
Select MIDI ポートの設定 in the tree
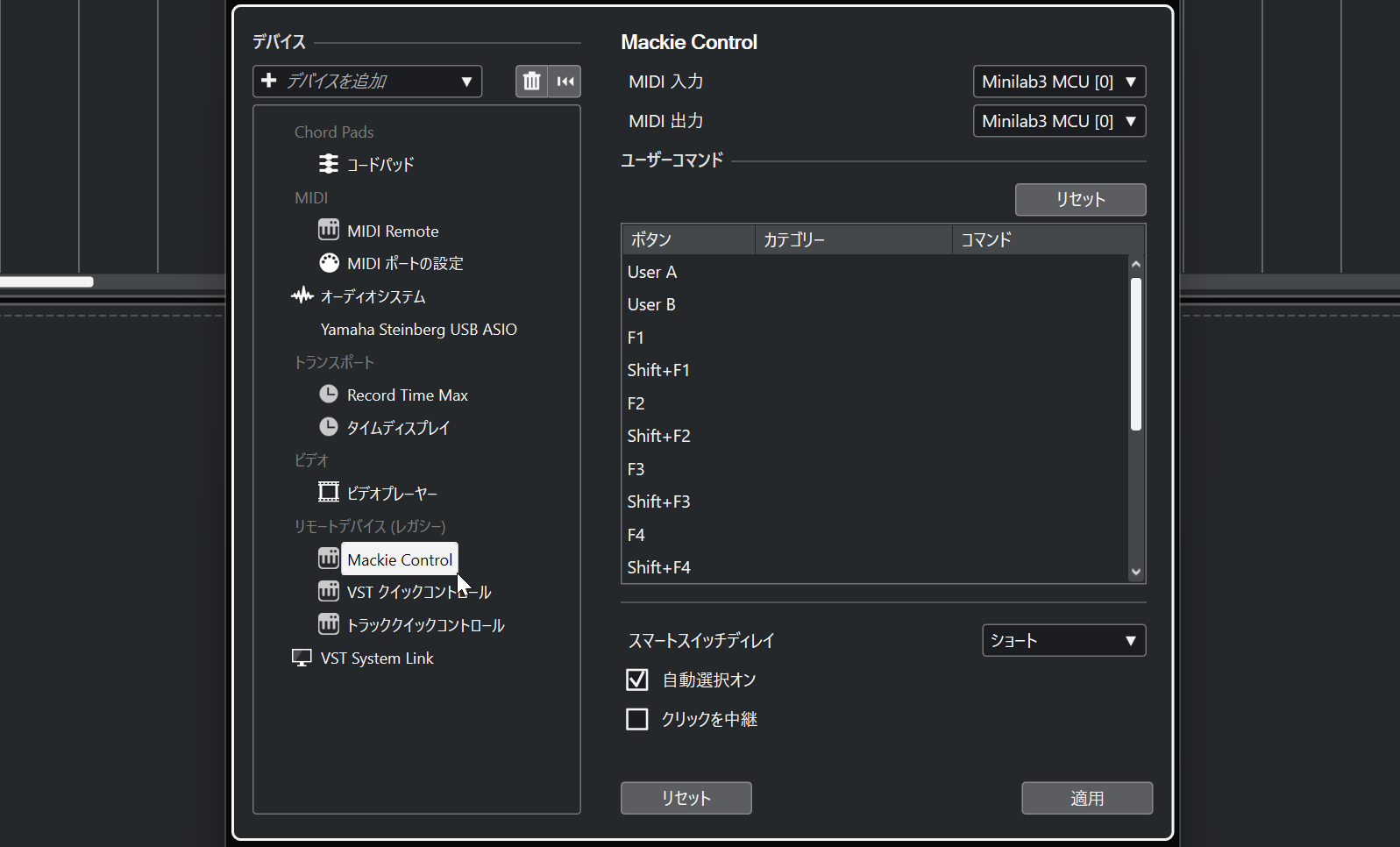pos(405,263)
